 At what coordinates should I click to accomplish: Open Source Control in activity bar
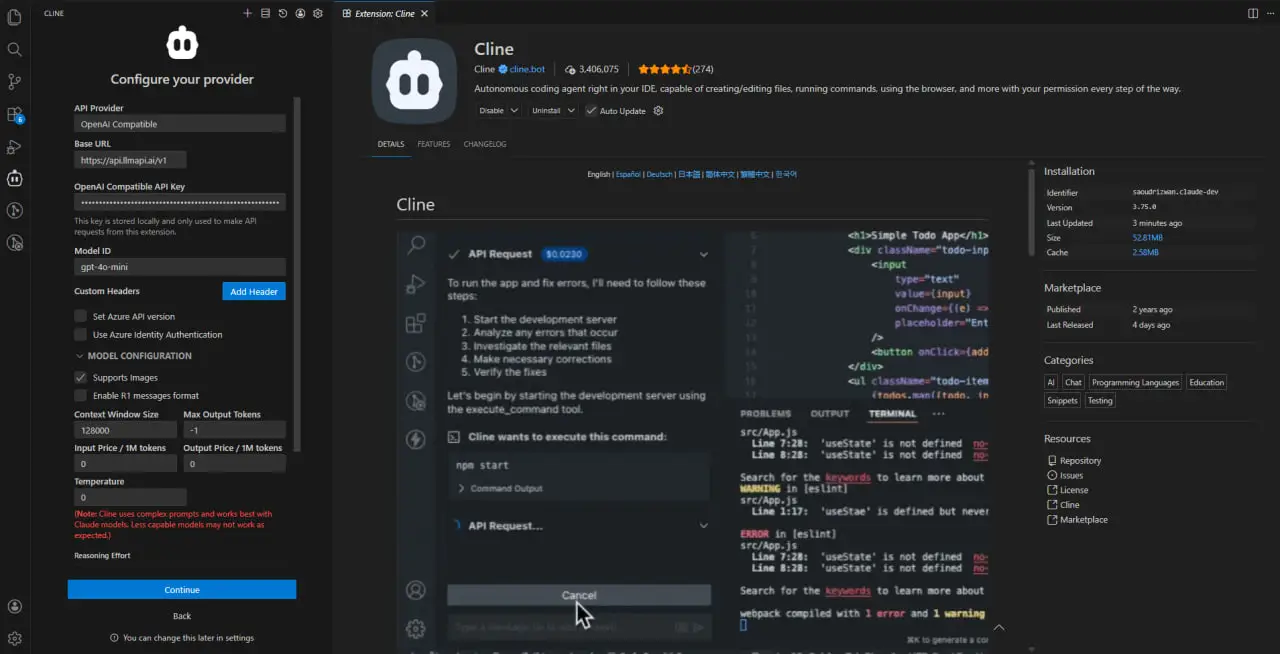point(14,81)
